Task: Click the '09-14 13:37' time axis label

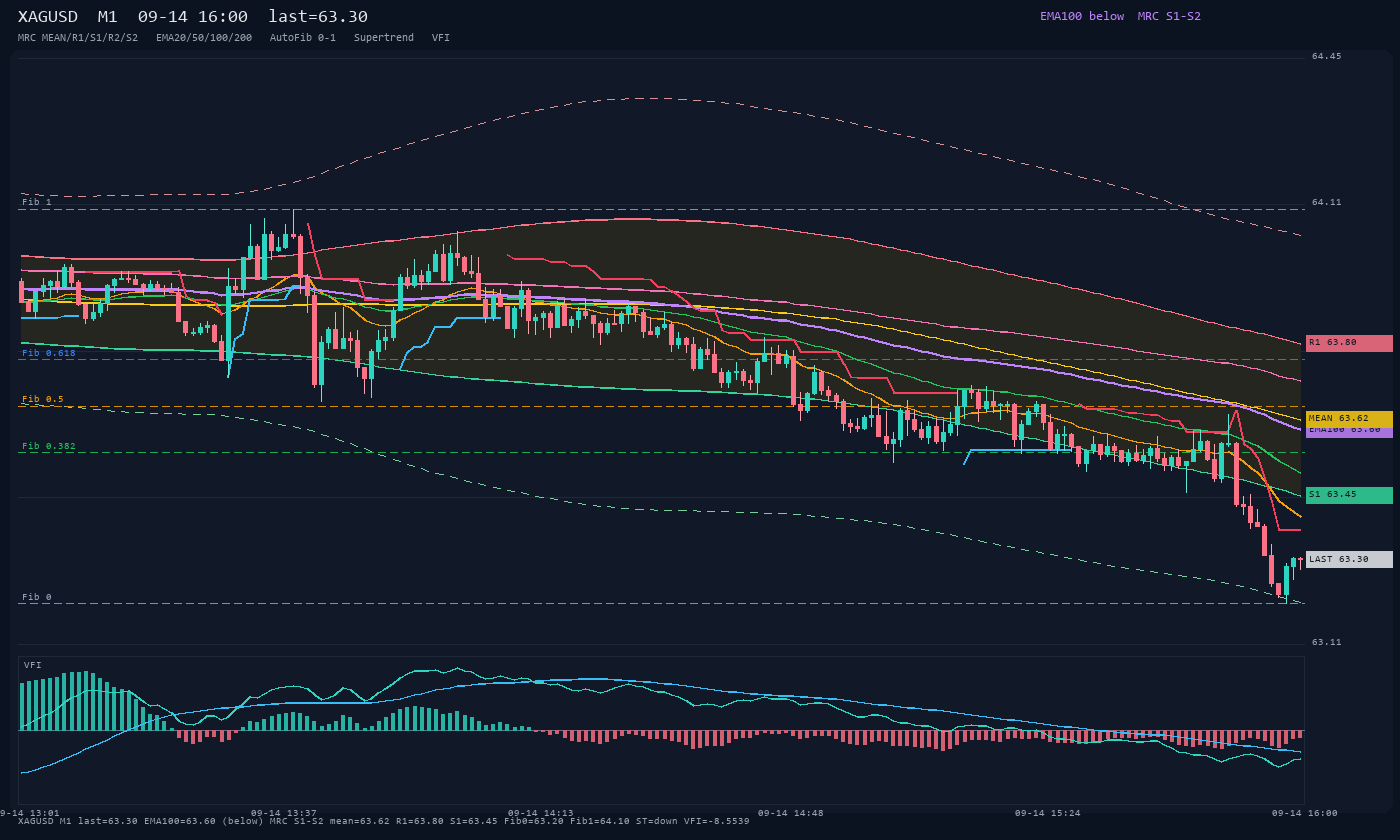Action: (284, 813)
